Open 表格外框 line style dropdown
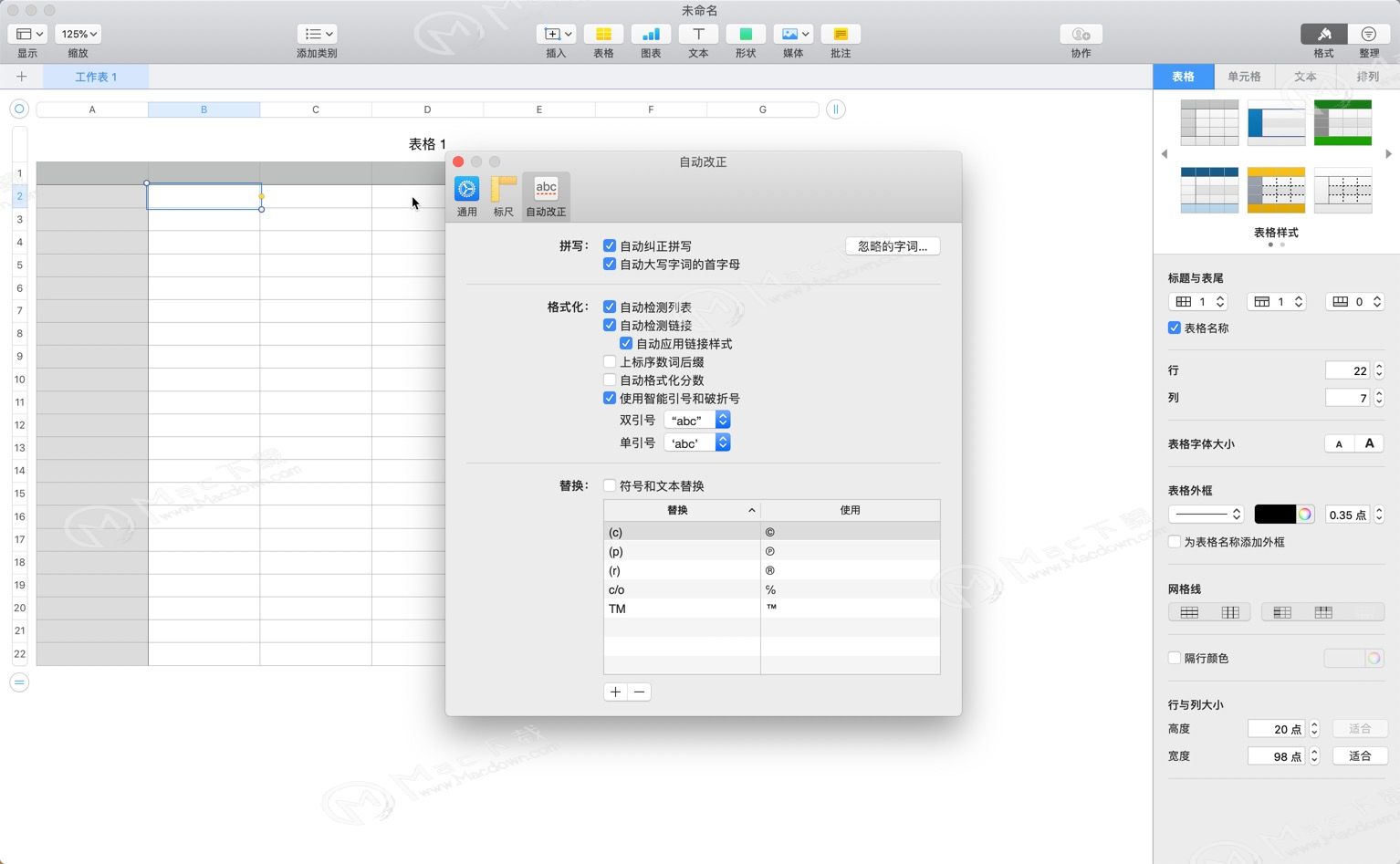This screenshot has width=1400, height=864. (1206, 515)
